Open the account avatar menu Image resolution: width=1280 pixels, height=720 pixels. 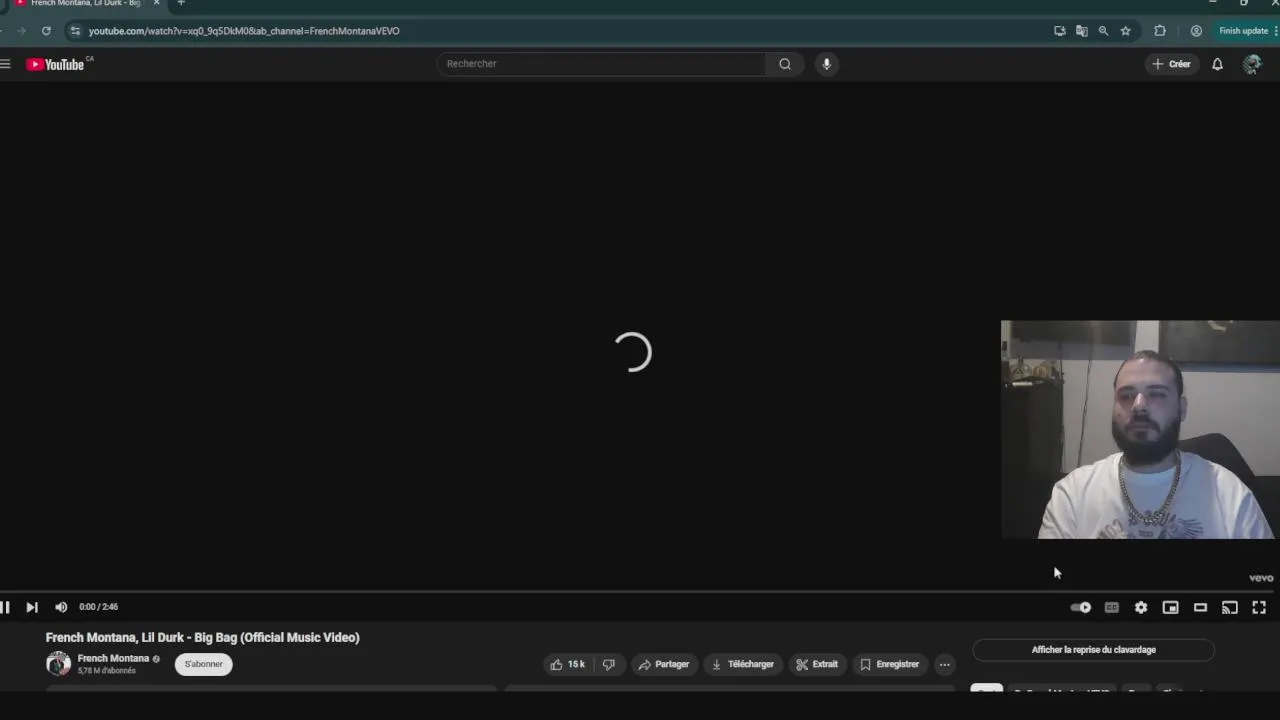pyautogui.click(x=1252, y=64)
